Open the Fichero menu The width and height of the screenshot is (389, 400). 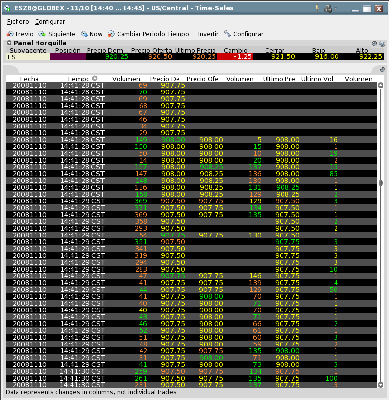[18, 22]
